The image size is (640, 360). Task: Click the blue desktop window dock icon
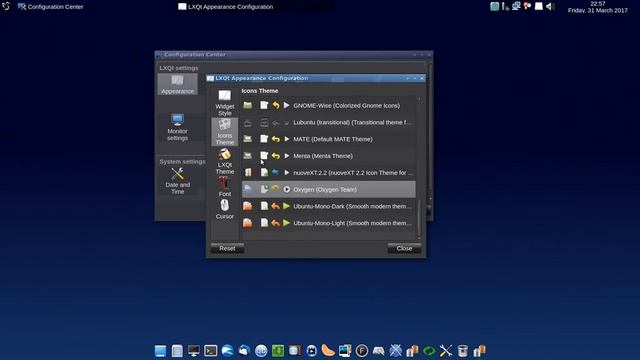pos(160,351)
